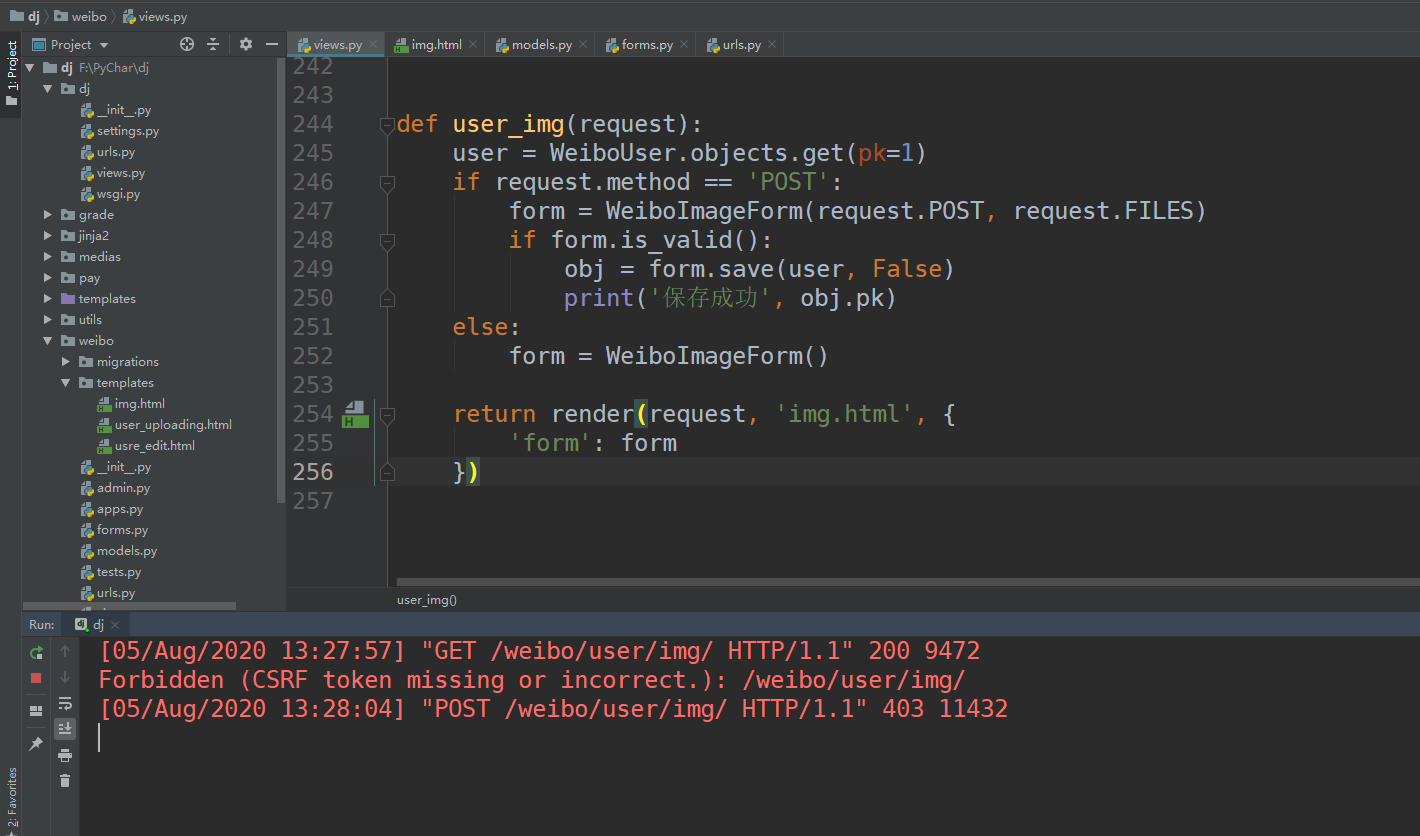Image resolution: width=1420 pixels, height=836 pixels.
Task: Select usre_edit.html in the project tree
Action: coord(155,446)
